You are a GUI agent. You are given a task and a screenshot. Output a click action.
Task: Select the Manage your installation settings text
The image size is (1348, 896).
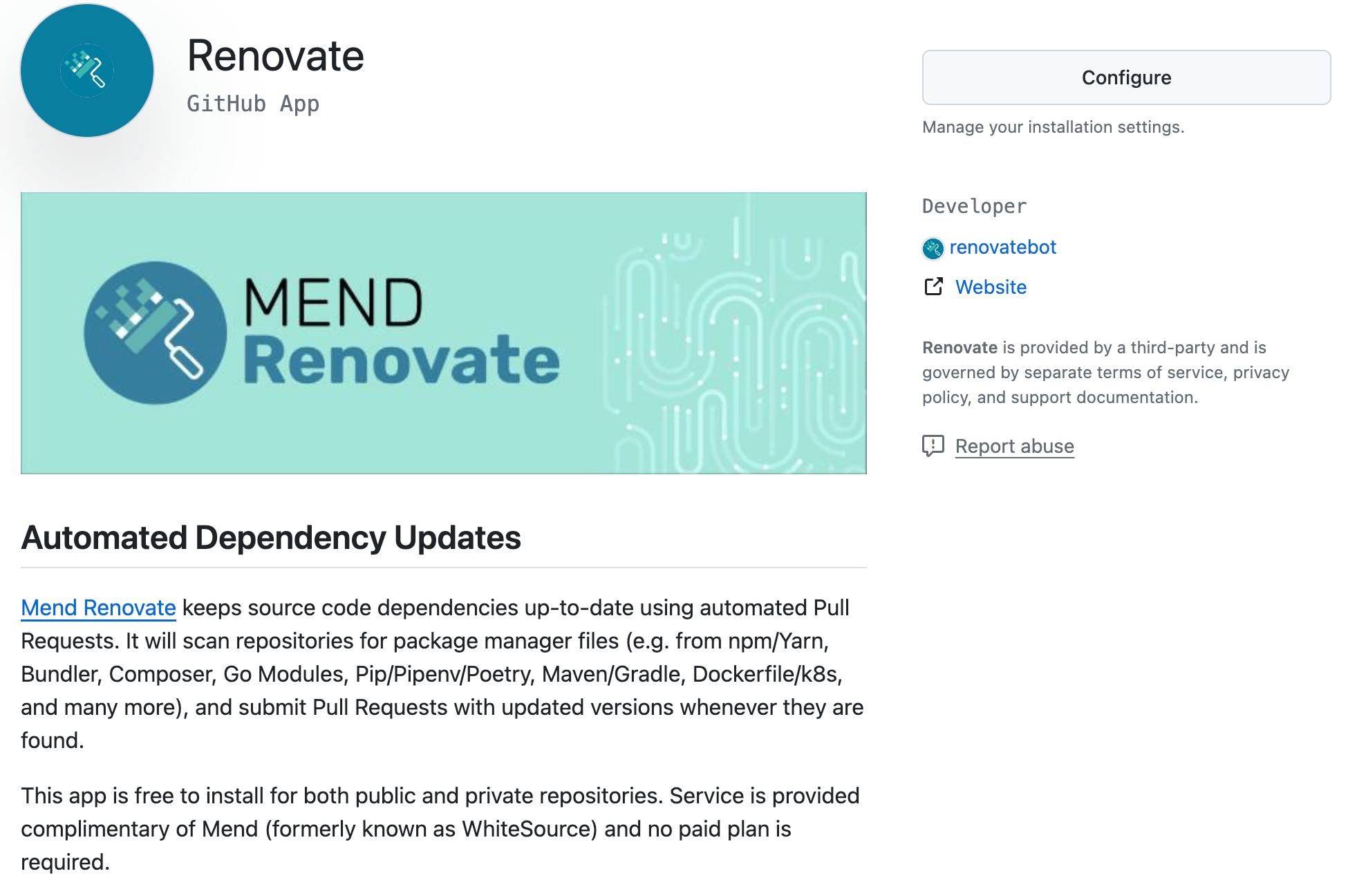point(1052,127)
